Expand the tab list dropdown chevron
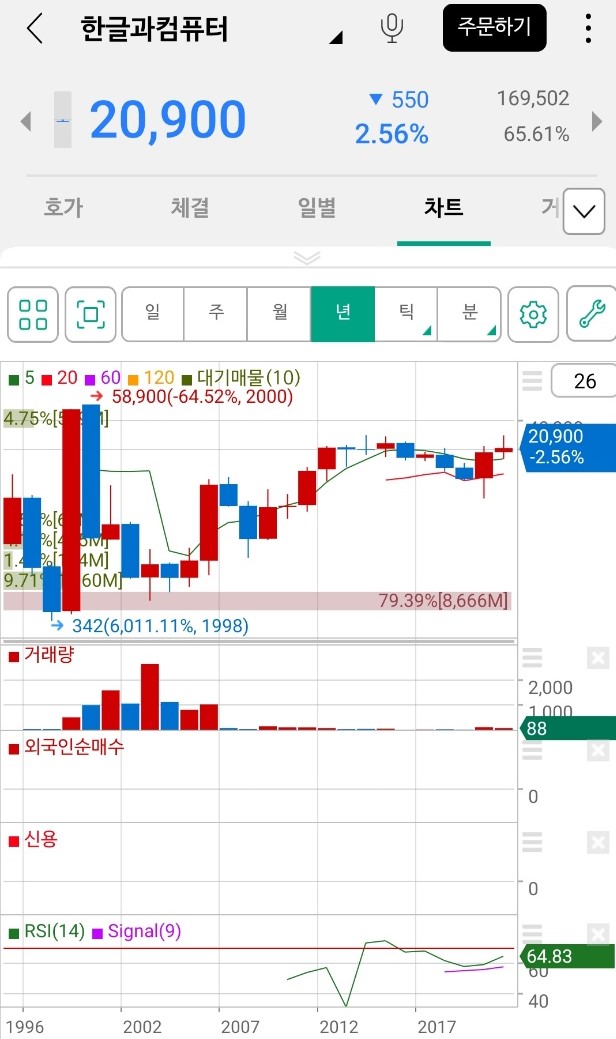616x1039 pixels. [584, 211]
